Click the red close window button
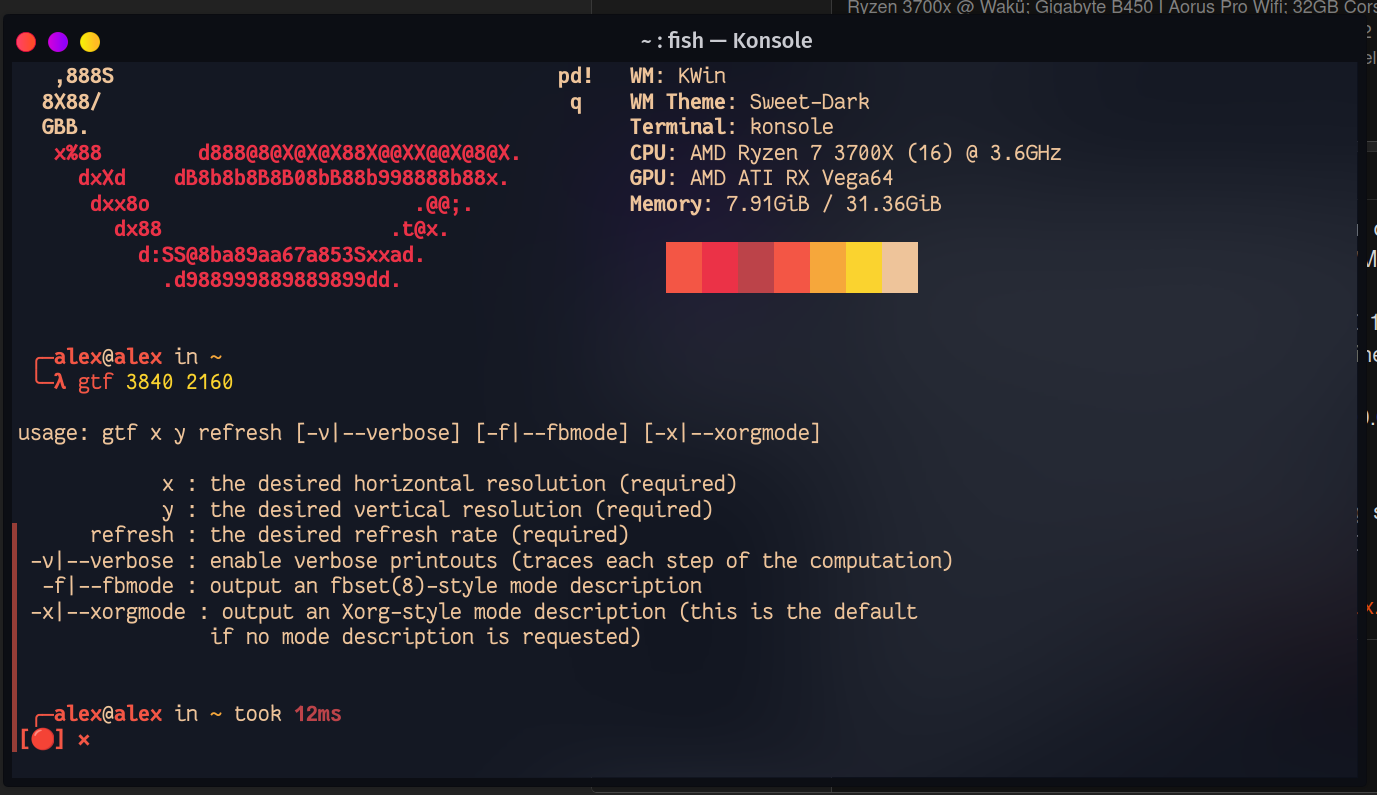The height and width of the screenshot is (795, 1377). [26, 42]
